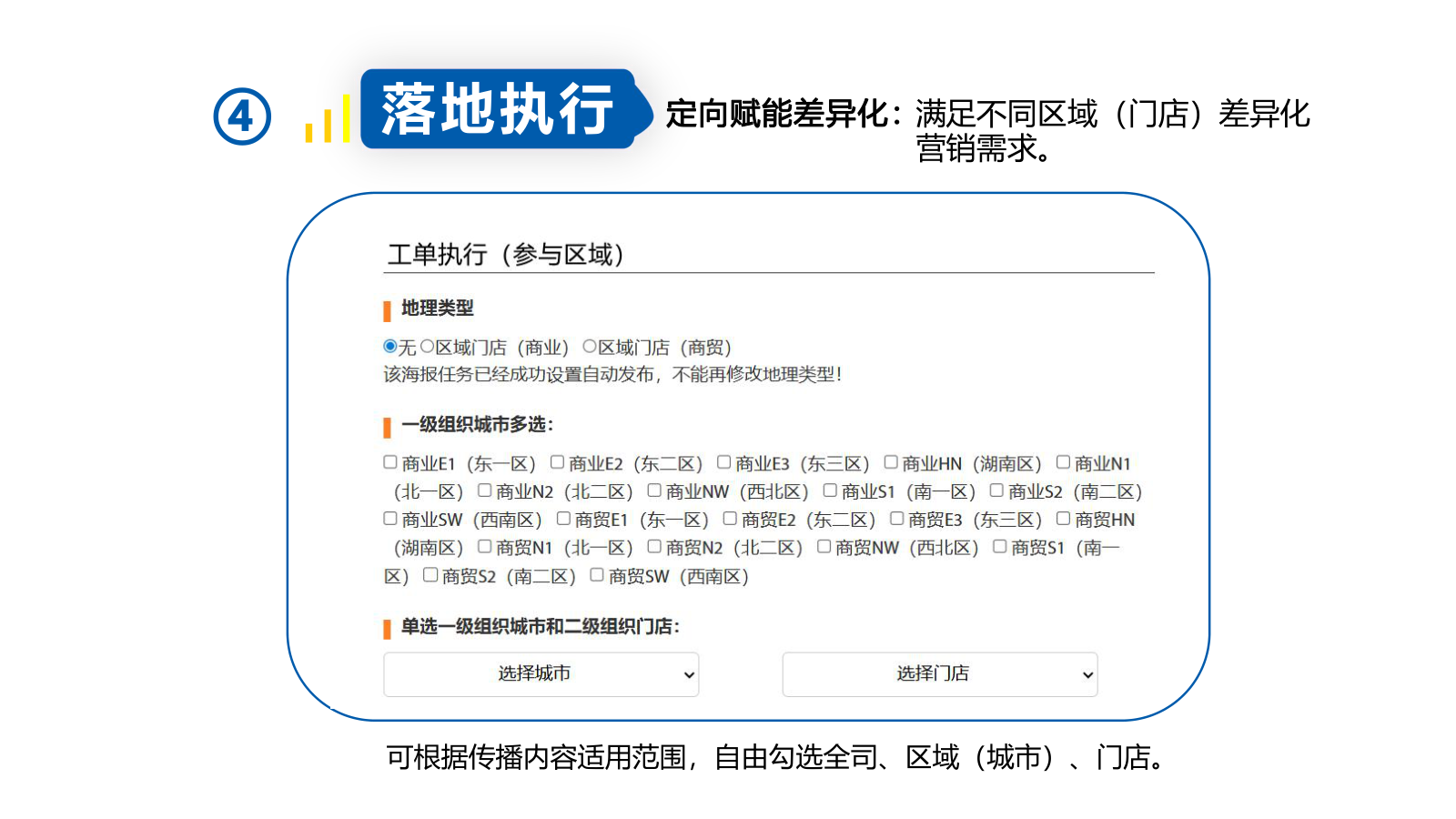The height and width of the screenshot is (819, 1456).
Task: Check 商贸N1（北一区）checkbox
Action: pyautogui.click(x=484, y=547)
